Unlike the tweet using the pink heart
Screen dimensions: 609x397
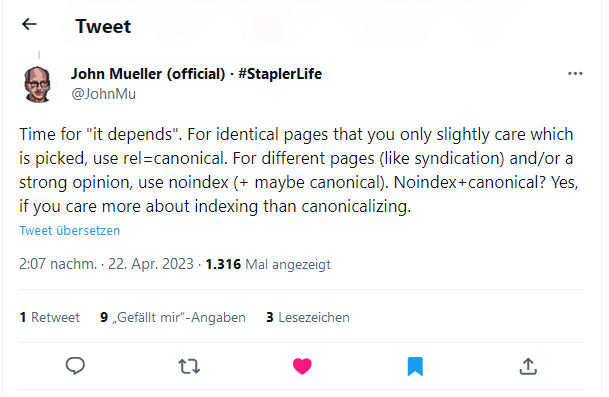302,366
